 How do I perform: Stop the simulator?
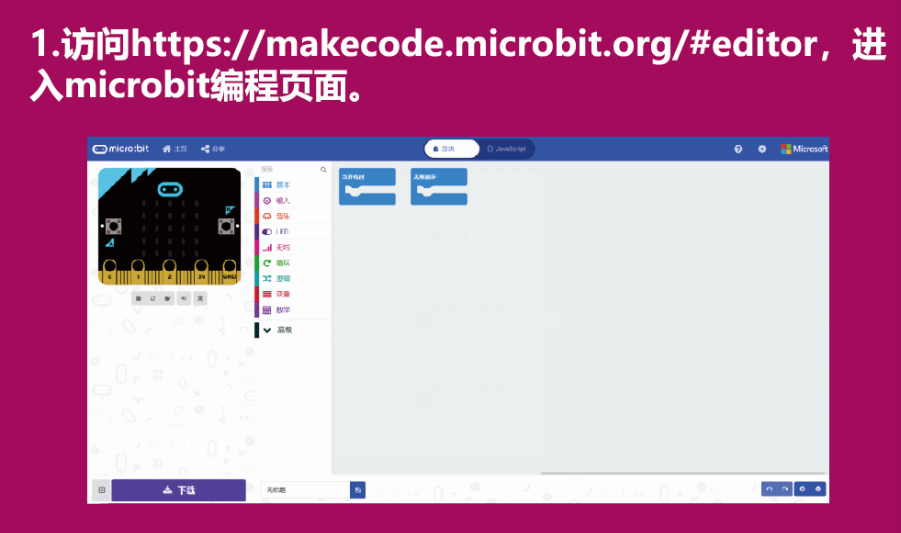coord(138,299)
